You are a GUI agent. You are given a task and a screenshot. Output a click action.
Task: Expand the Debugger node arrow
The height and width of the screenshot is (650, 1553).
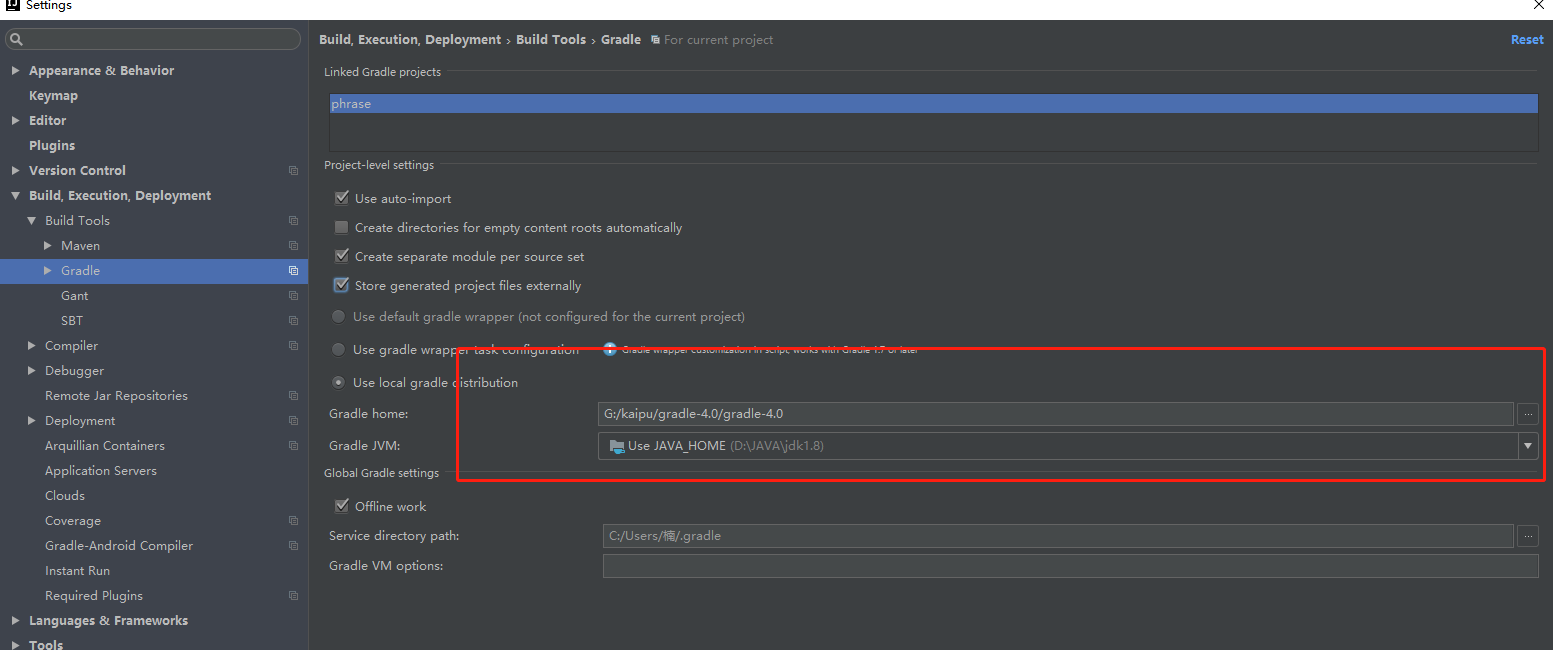click(32, 371)
